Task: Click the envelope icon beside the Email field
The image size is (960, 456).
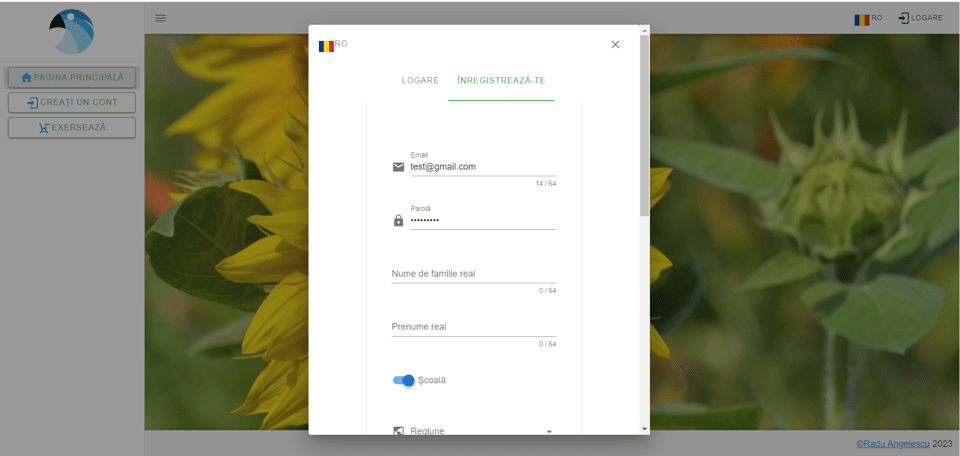Action: (398, 167)
